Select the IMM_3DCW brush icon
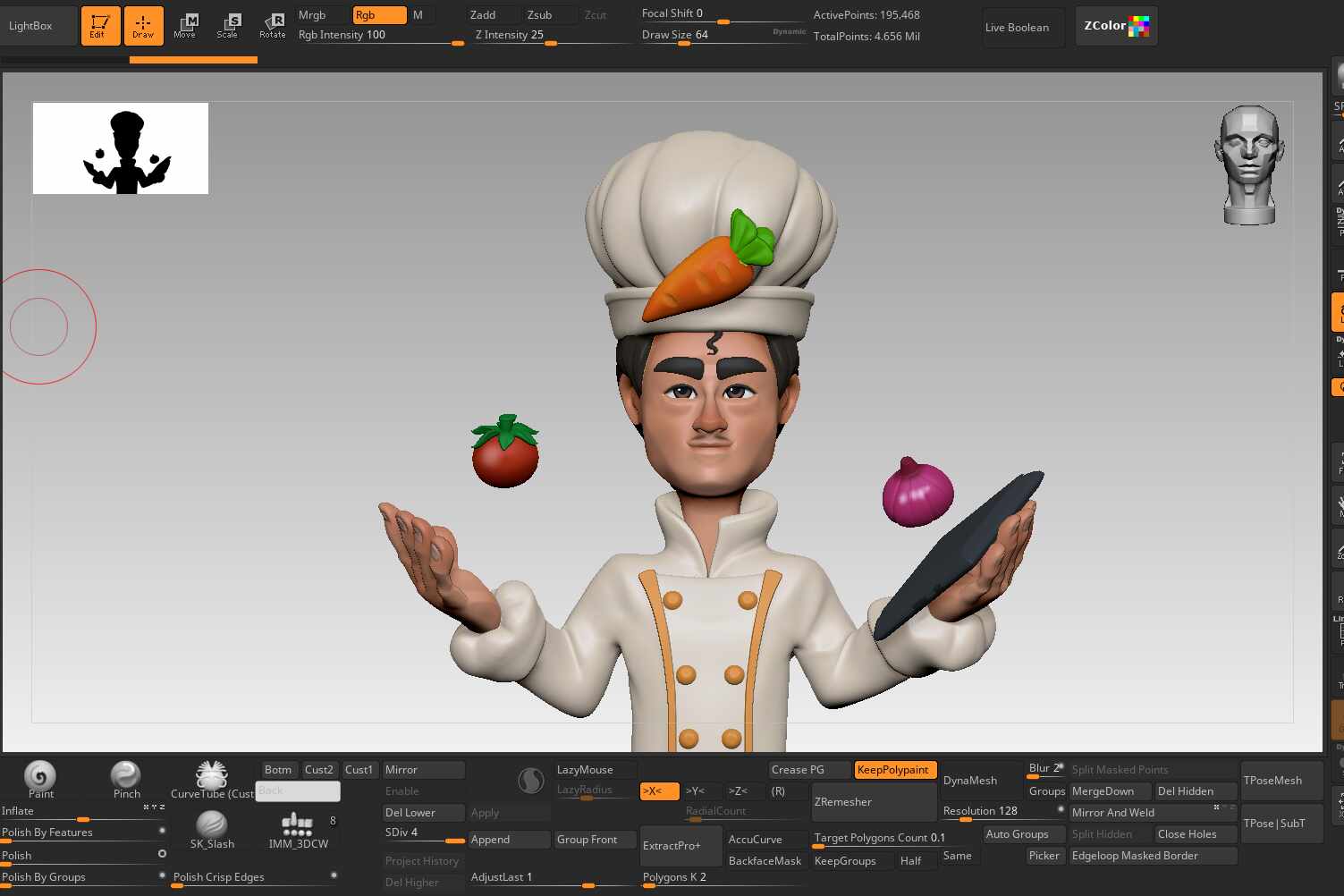1344x896 pixels. pyautogui.click(x=298, y=826)
